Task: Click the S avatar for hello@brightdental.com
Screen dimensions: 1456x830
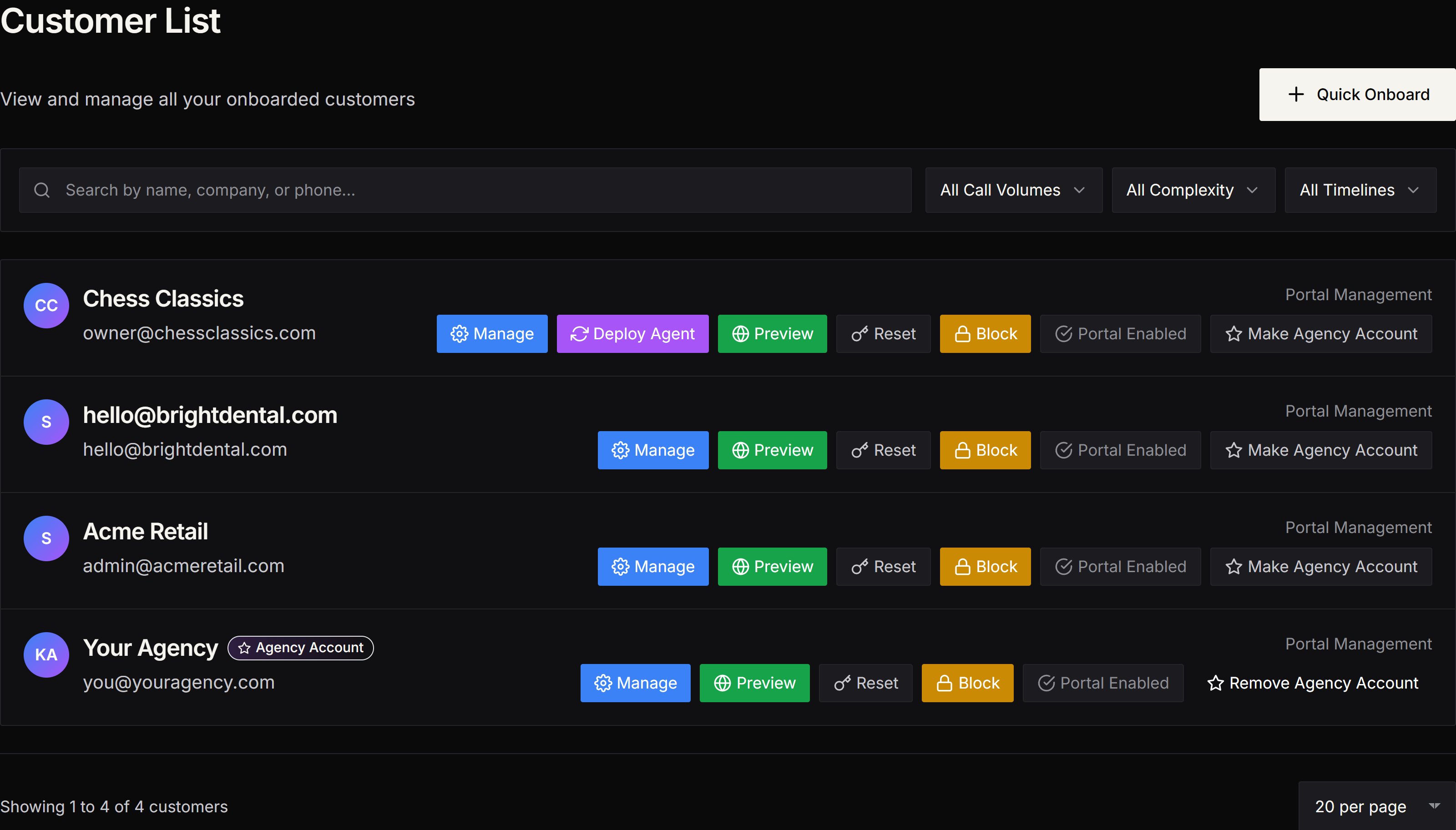Action: coord(46,422)
